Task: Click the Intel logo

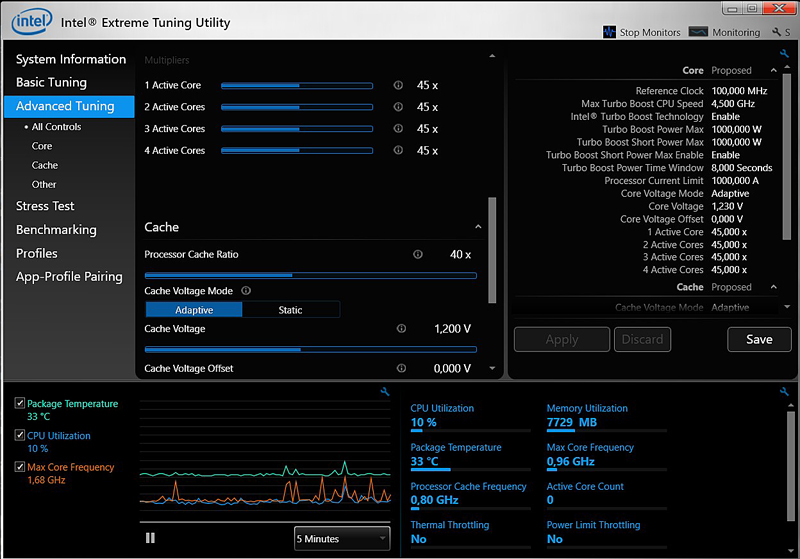Action: (x=32, y=21)
